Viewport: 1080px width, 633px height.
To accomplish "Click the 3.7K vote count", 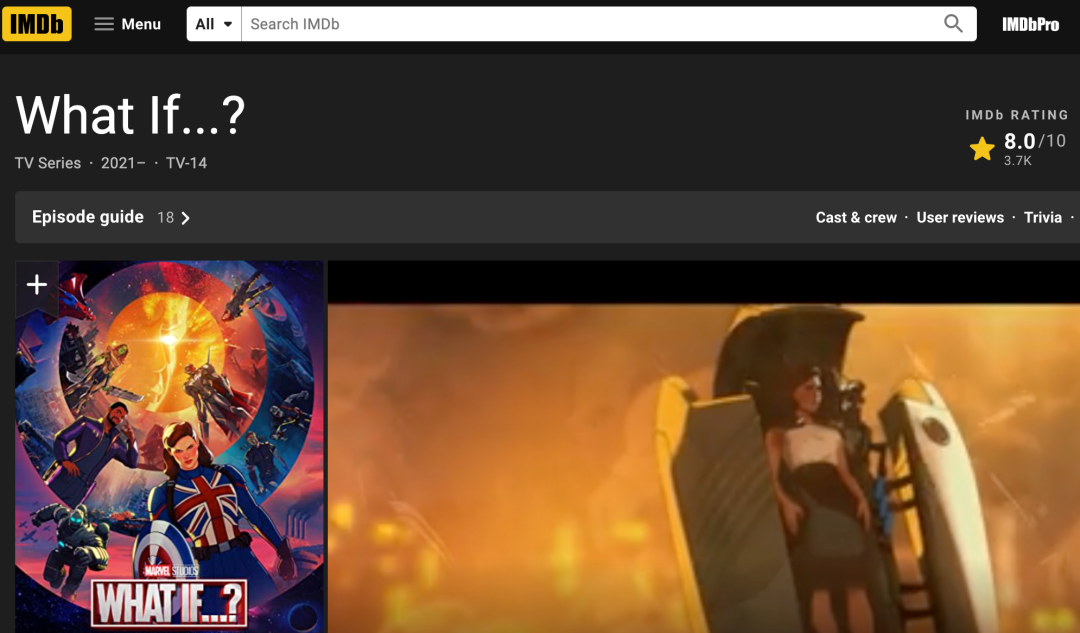I will pos(1017,161).
